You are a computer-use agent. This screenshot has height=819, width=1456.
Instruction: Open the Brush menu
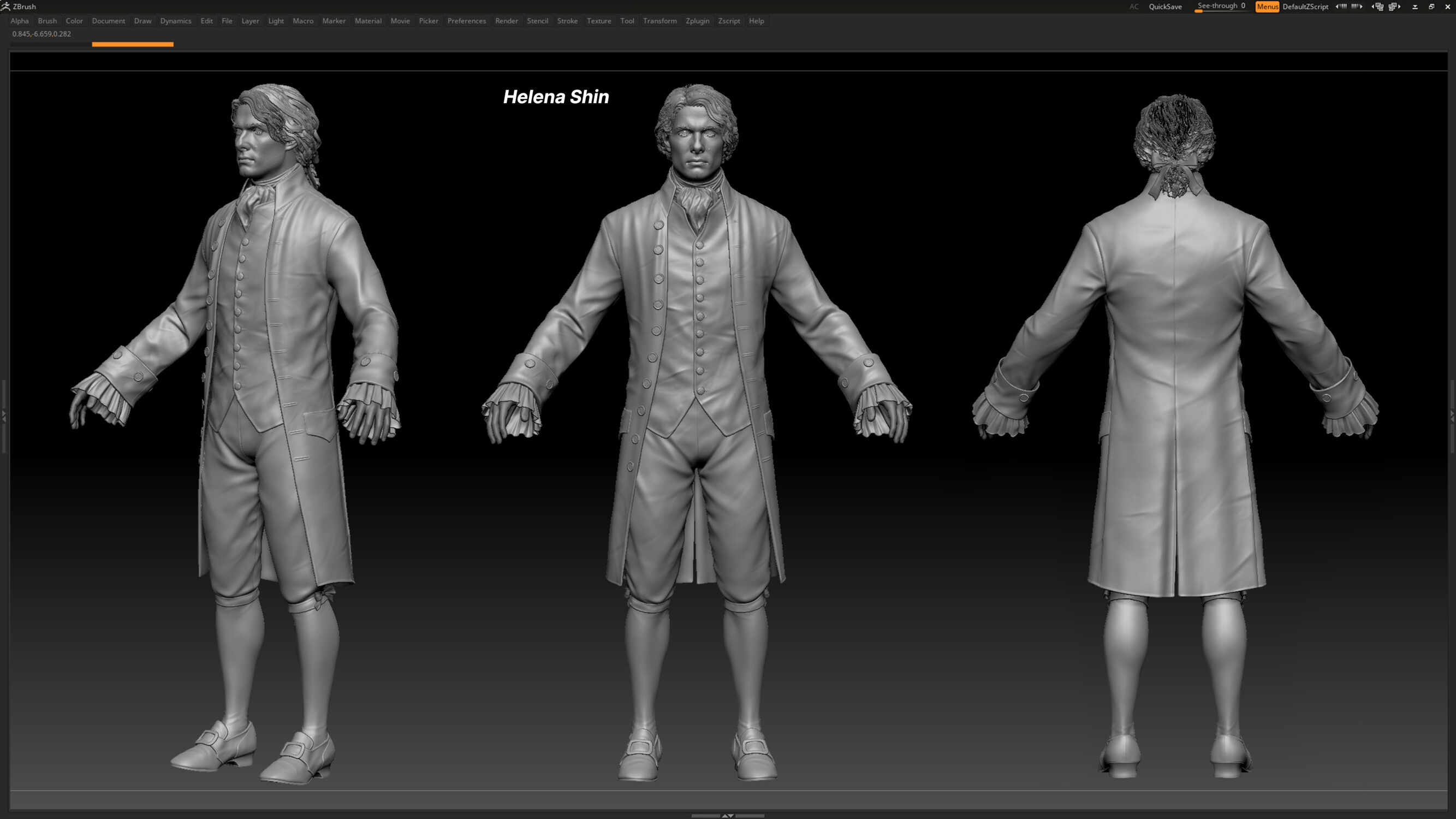click(x=47, y=21)
